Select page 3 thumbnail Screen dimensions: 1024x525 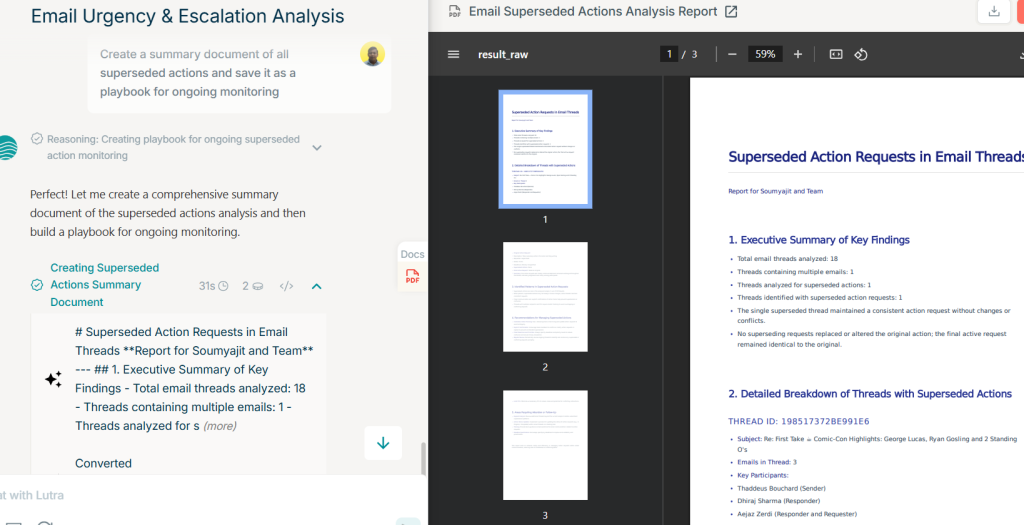[545, 444]
